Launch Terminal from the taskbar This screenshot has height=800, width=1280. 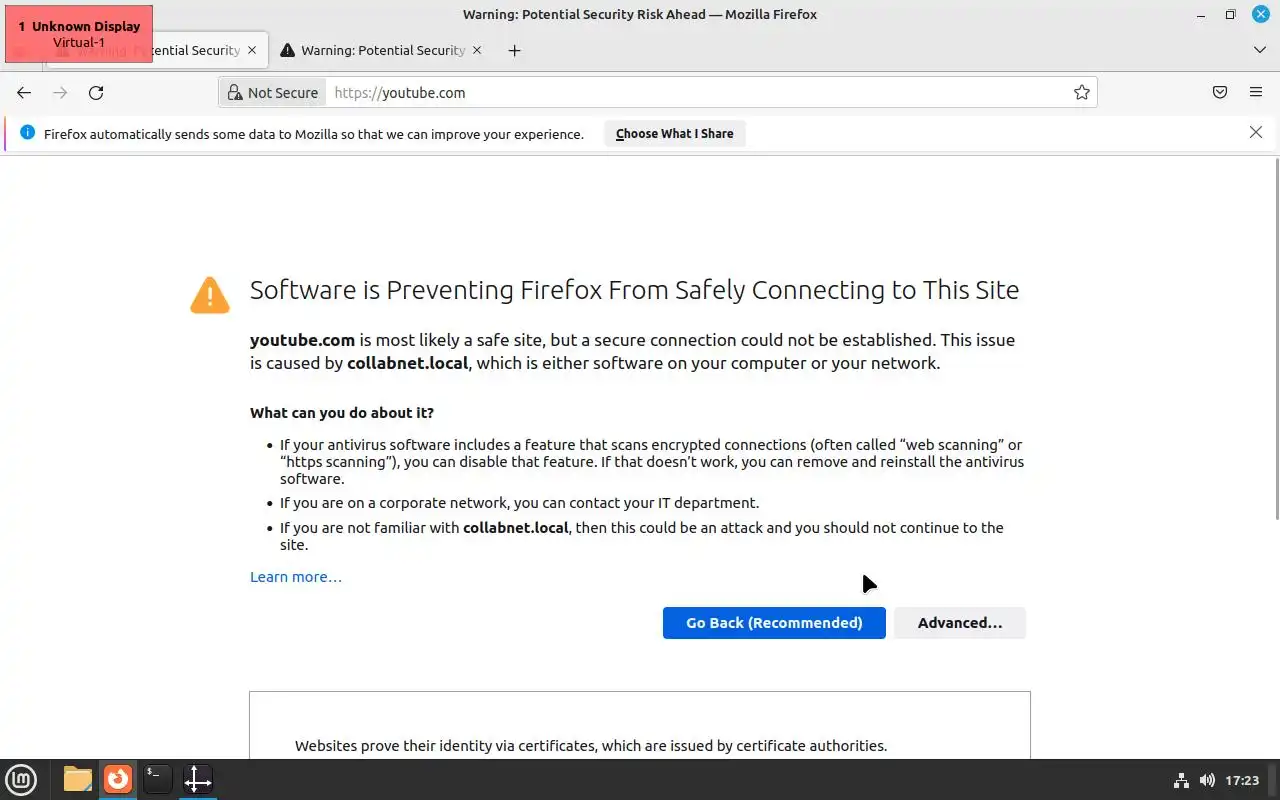point(157,779)
